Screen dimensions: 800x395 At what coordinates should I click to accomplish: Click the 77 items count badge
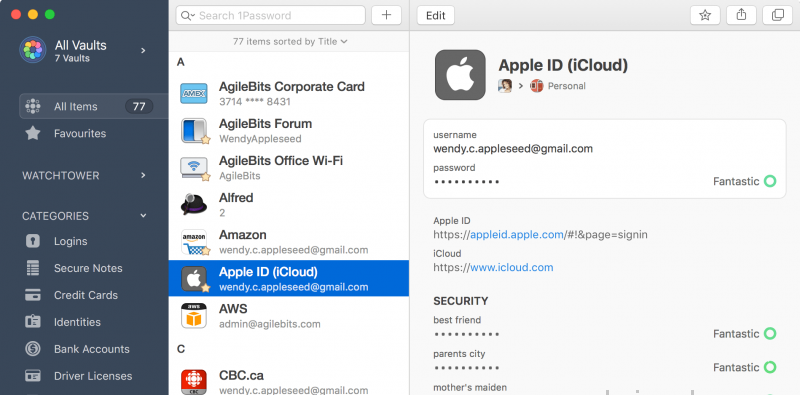139,107
